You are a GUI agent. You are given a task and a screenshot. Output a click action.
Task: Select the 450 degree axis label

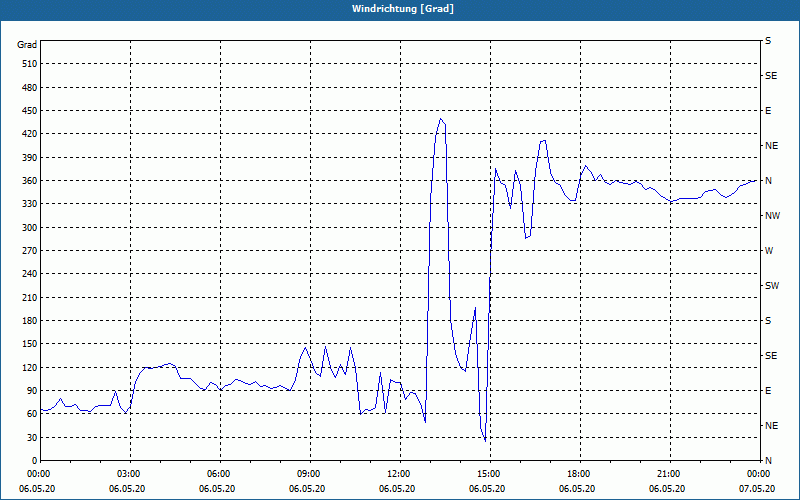pyautogui.click(x=30, y=111)
